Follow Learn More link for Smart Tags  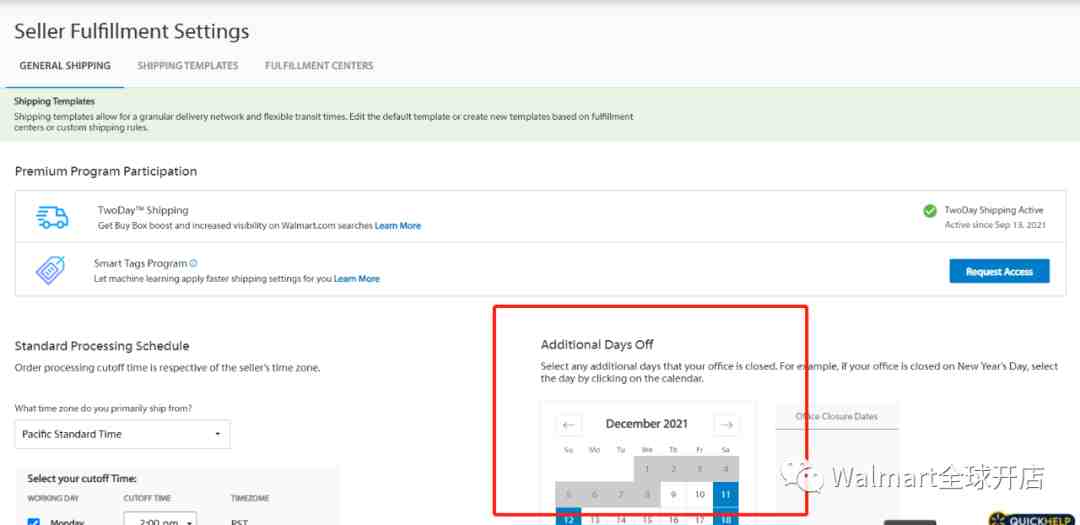point(357,279)
